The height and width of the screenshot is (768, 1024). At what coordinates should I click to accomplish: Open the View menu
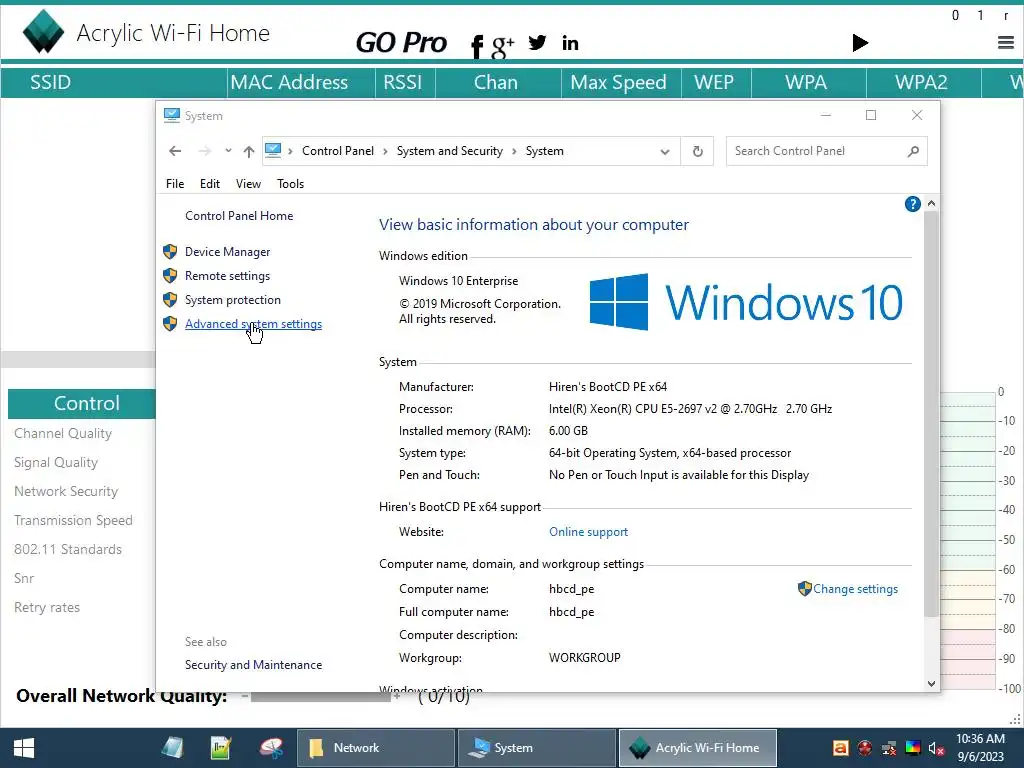click(x=248, y=184)
